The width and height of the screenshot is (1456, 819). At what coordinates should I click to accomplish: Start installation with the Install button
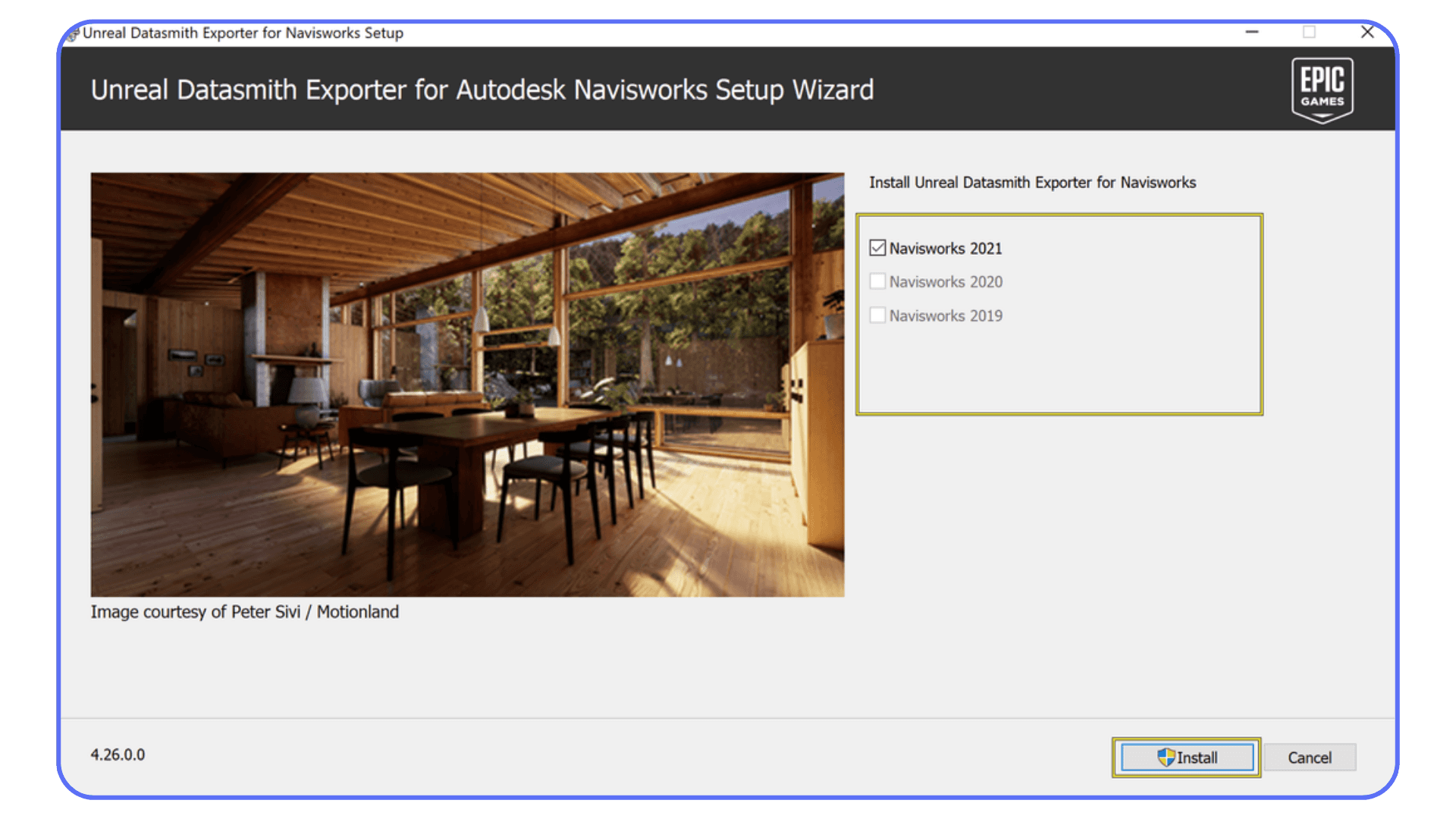point(1187,758)
